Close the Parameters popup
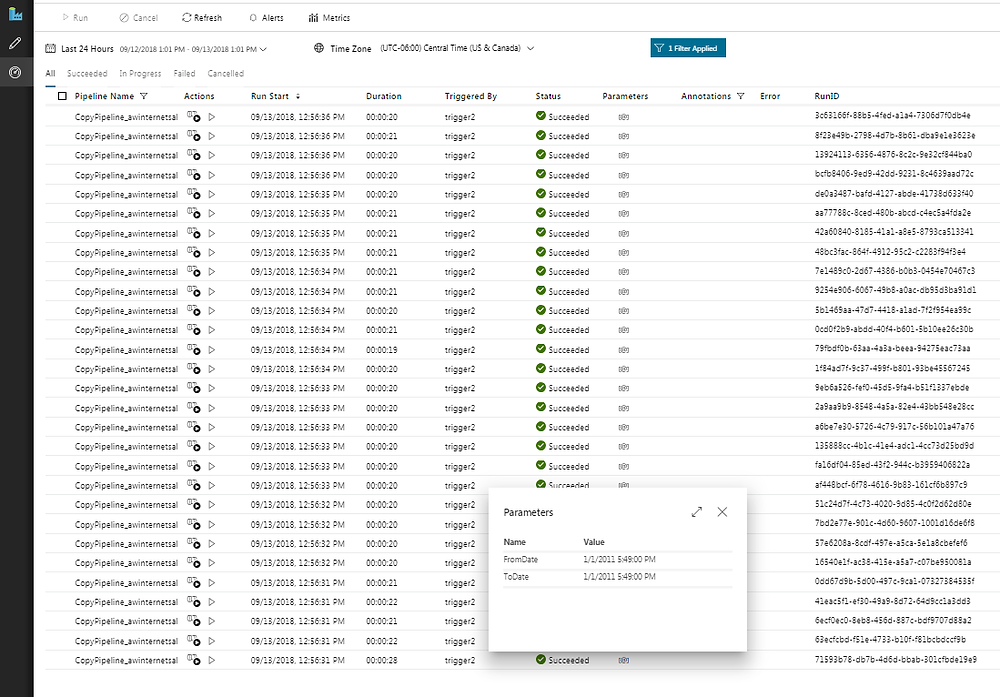The height and width of the screenshot is (697, 1000). (722, 512)
